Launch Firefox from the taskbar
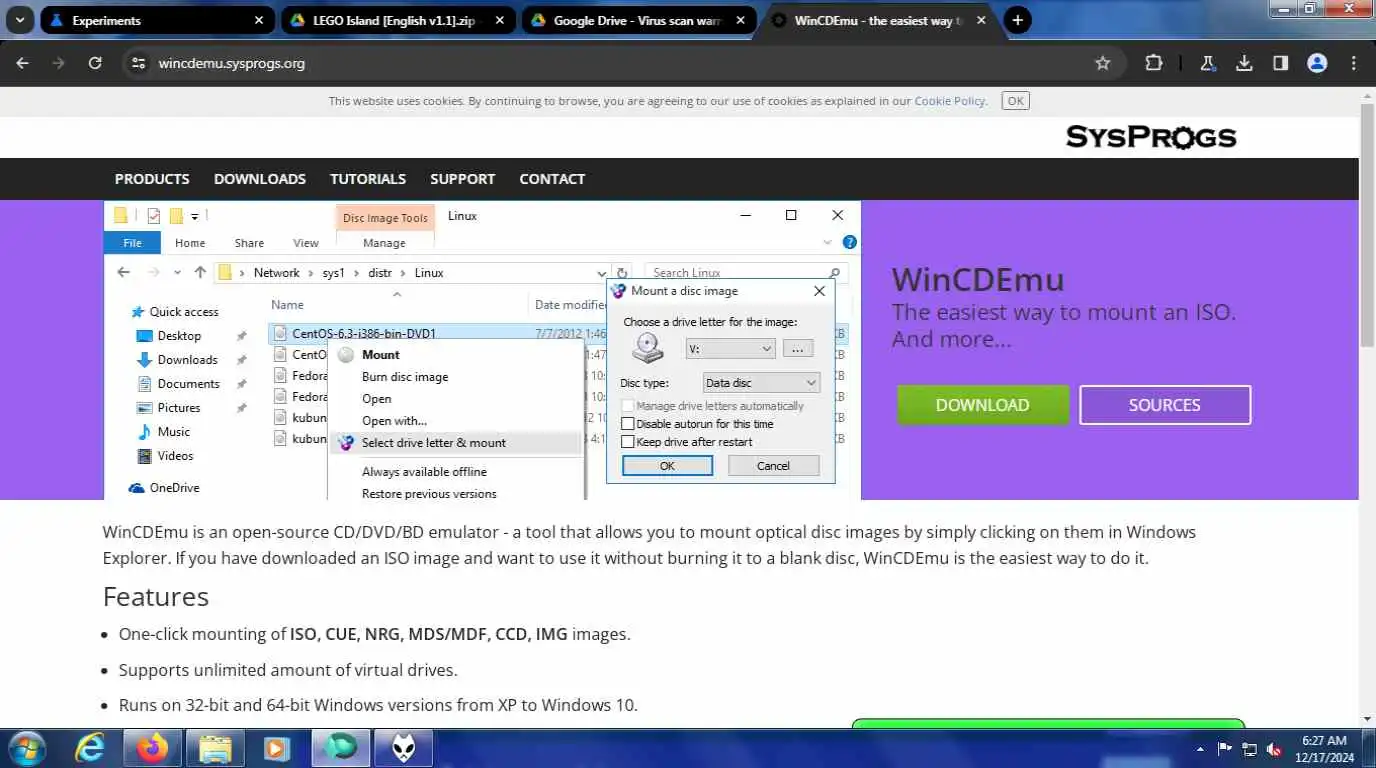The width and height of the screenshot is (1376, 768). point(153,748)
